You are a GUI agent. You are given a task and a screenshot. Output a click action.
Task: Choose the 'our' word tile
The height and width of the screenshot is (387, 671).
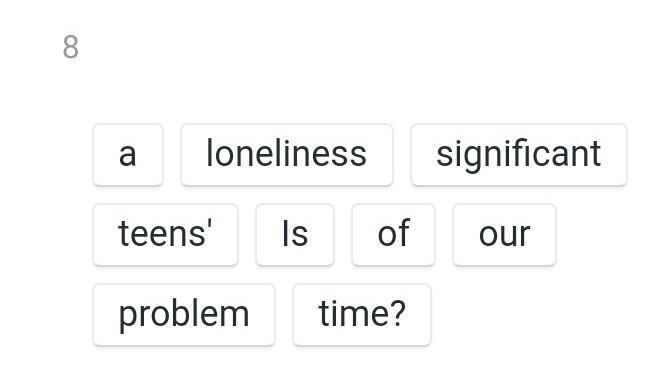point(505,235)
